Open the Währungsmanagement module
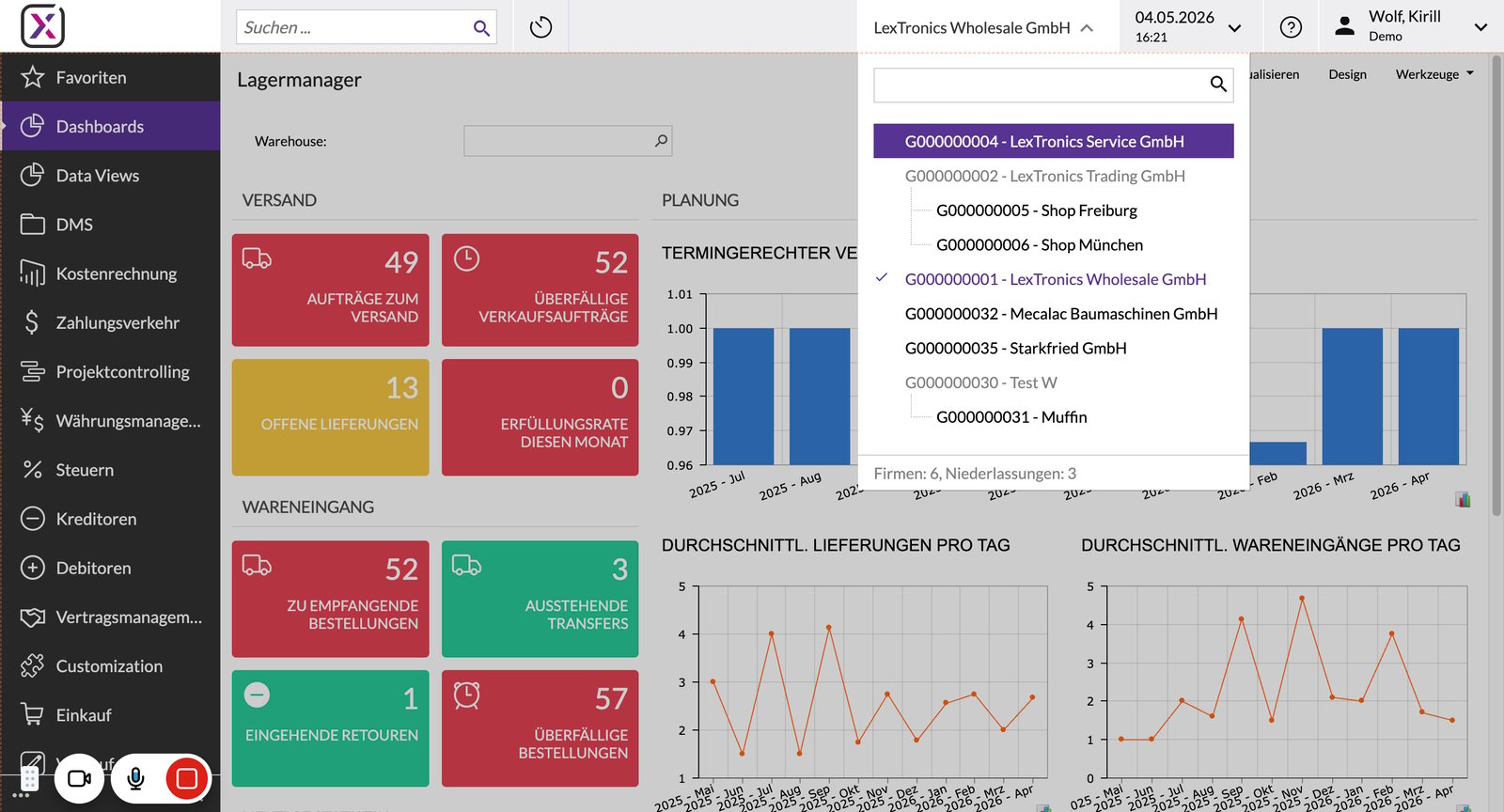1504x812 pixels. 110,420
